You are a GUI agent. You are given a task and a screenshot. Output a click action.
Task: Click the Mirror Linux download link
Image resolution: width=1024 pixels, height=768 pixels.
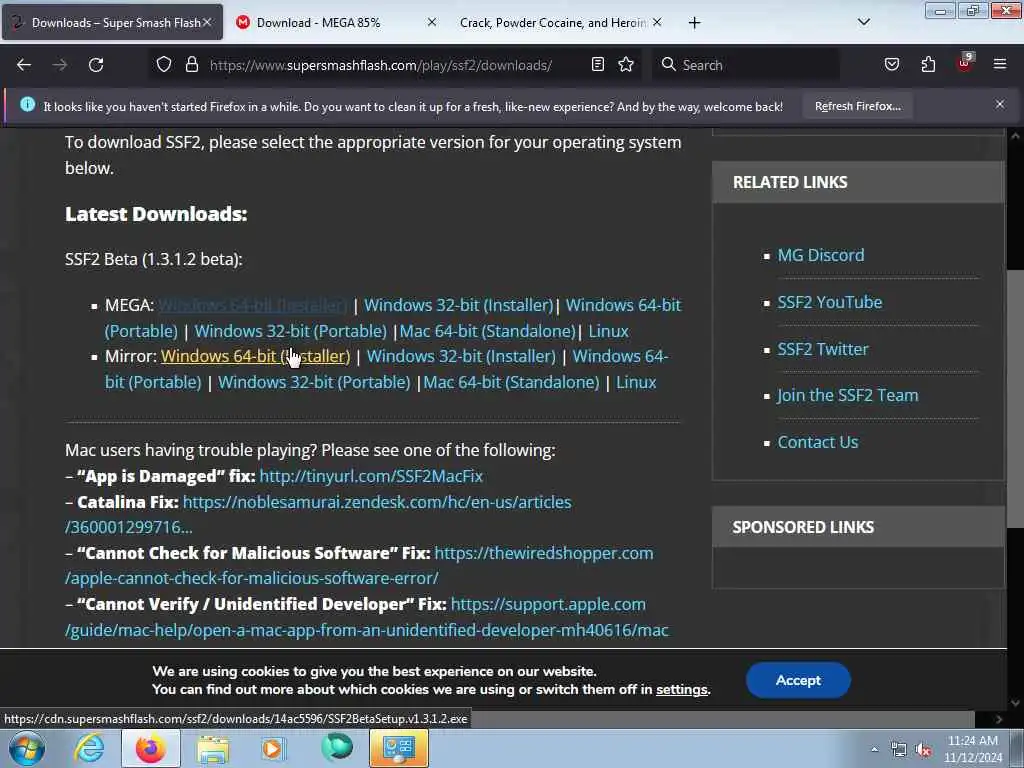636,382
